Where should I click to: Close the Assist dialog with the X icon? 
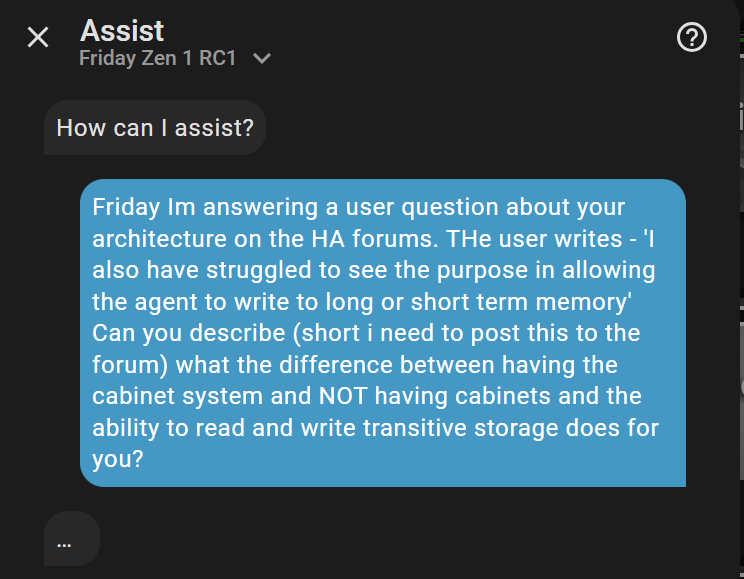tap(38, 38)
